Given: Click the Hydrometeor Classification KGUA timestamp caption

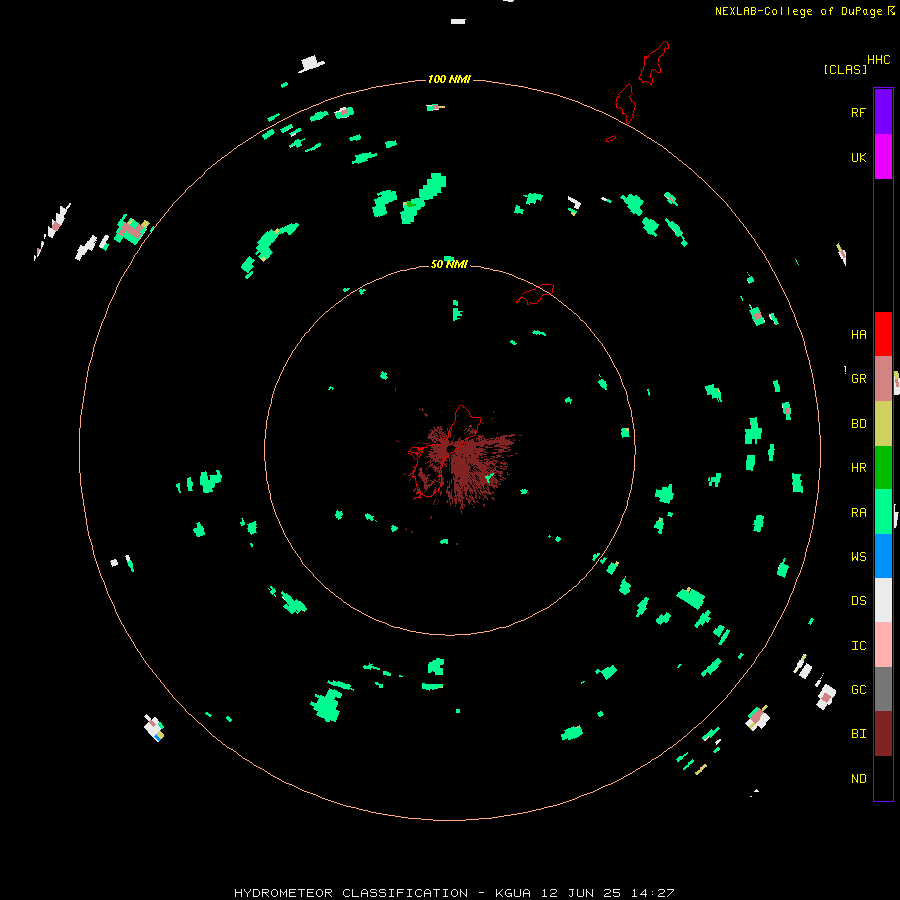Looking at the screenshot, I should (453, 893).
